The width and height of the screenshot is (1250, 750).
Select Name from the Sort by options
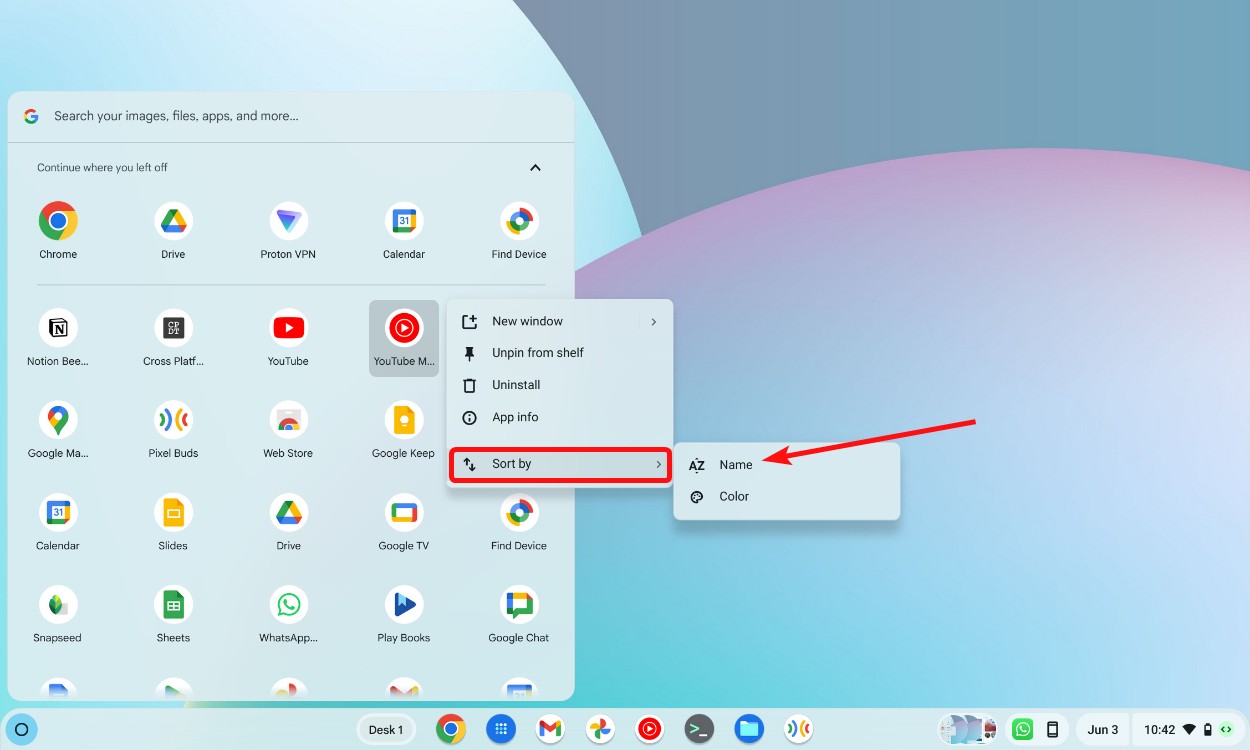tap(736, 464)
